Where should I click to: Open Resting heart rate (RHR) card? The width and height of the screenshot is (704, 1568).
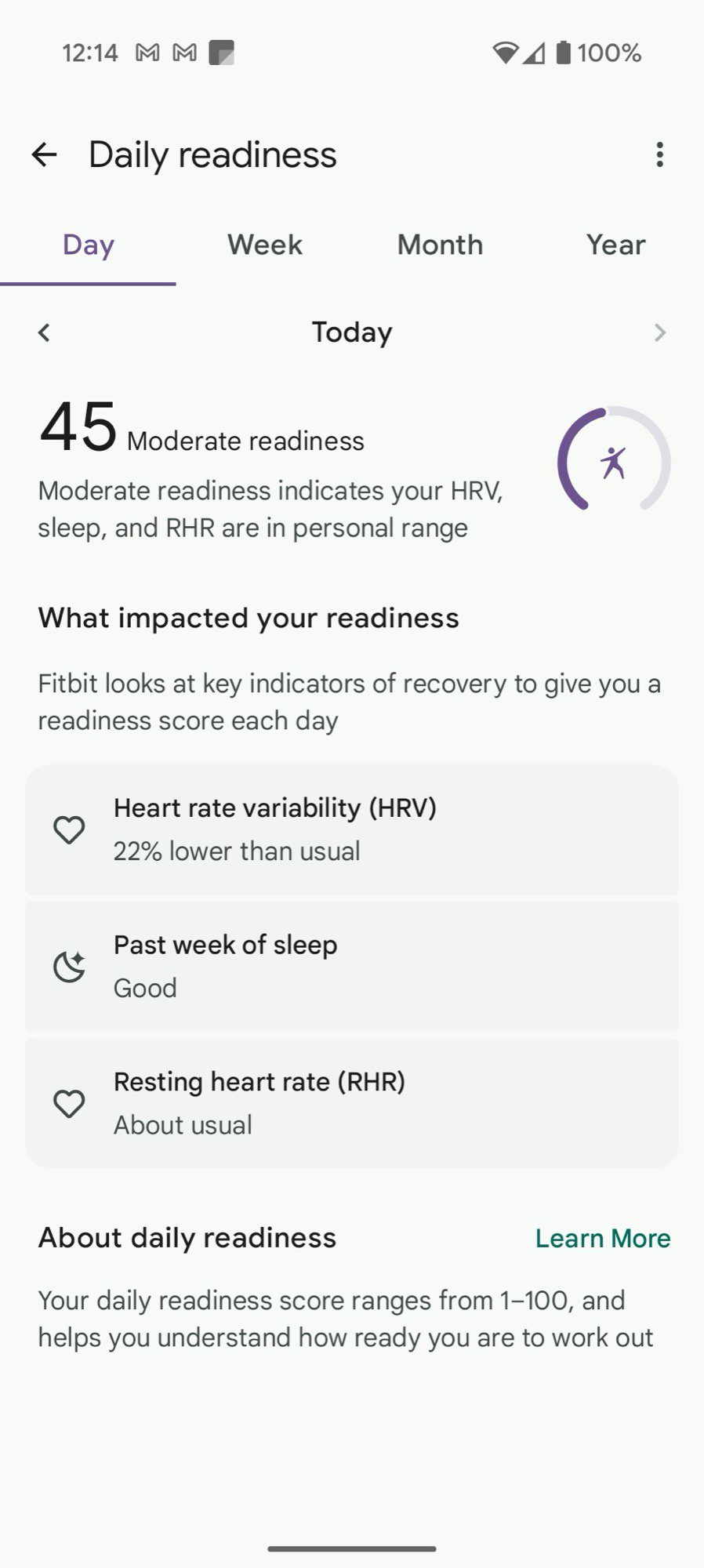click(352, 1104)
